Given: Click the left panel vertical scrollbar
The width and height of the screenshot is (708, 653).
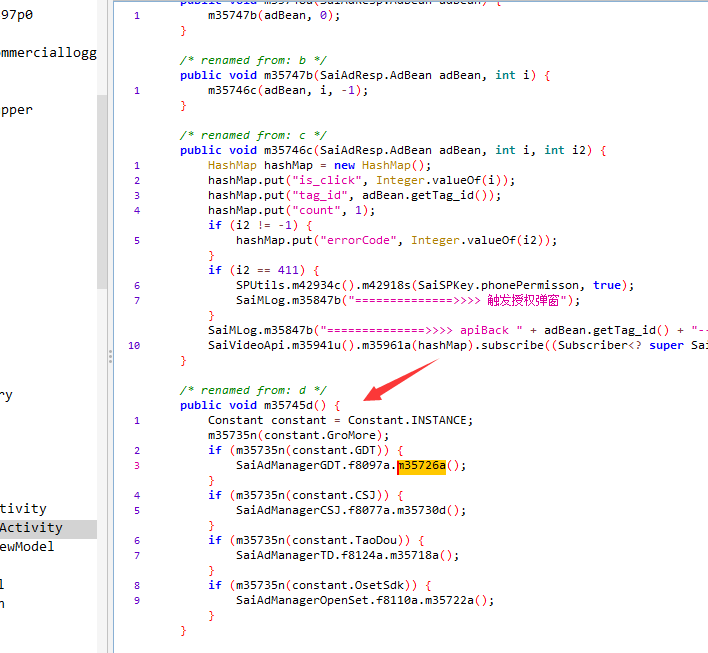Looking at the screenshot, I should pyautogui.click(x=102, y=190).
